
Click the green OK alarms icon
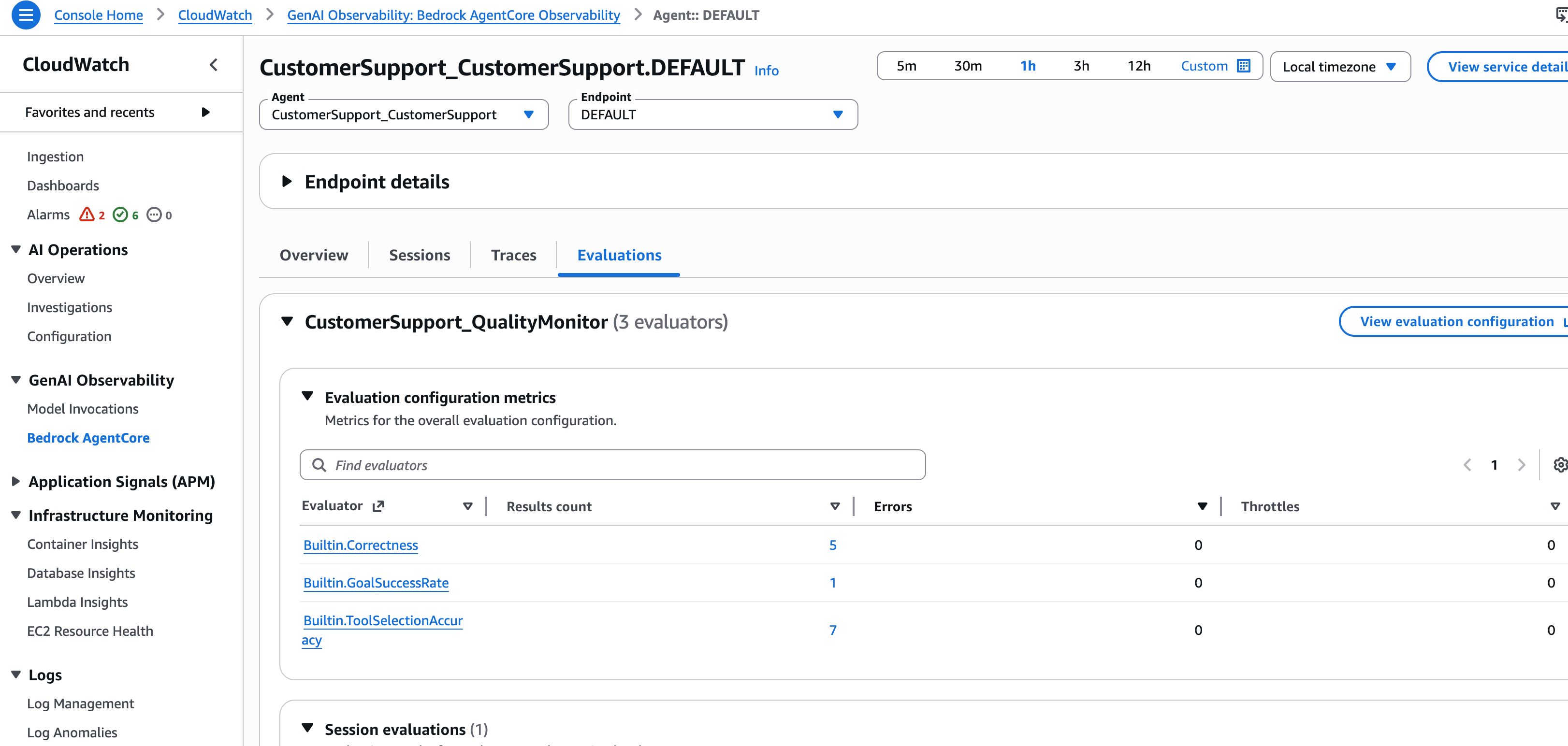120,214
